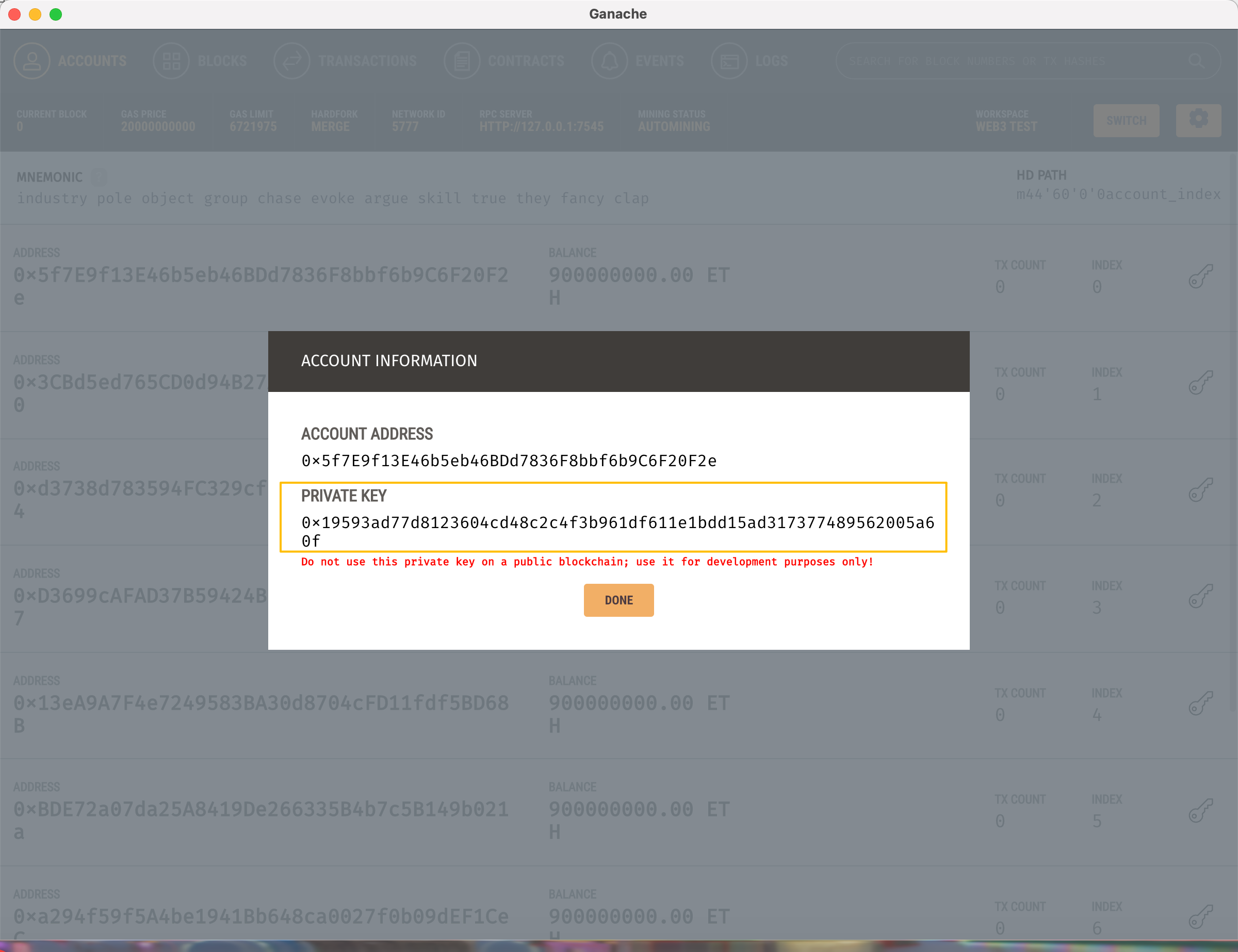Click key icon for index 2 account
Screen dimensions: 1238x952
point(1200,489)
